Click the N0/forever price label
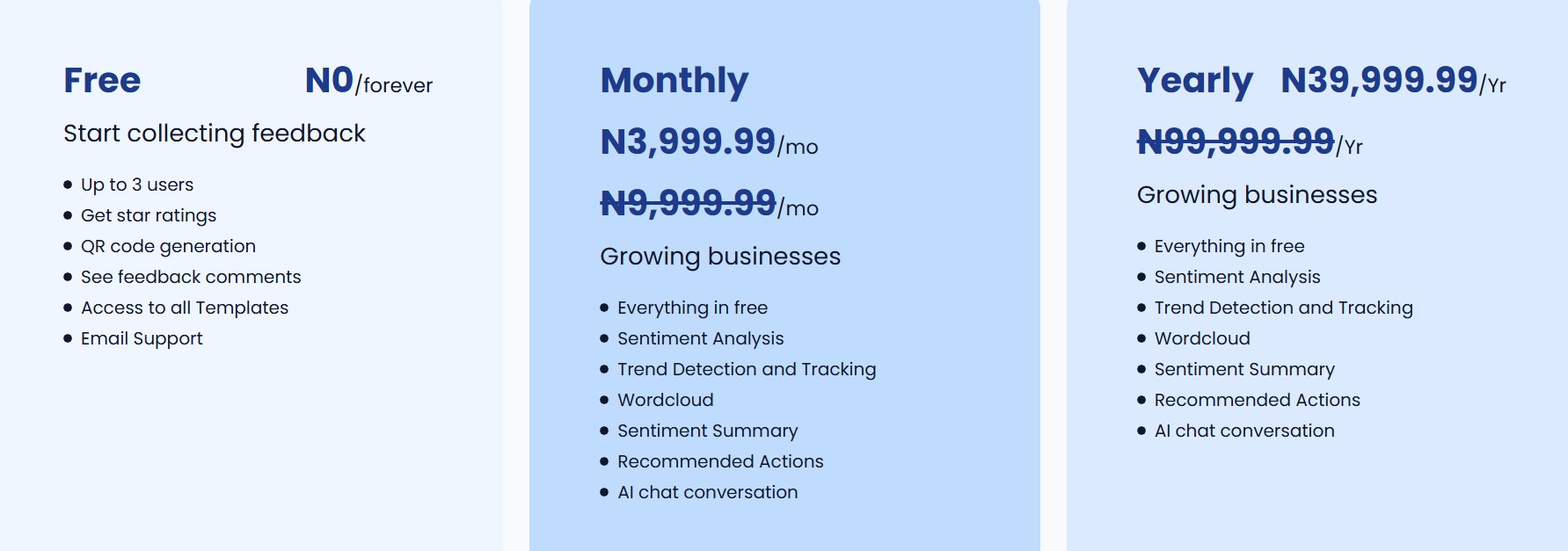The width and height of the screenshot is (1568, 551). pyautogui.click(x=368, y=82)
